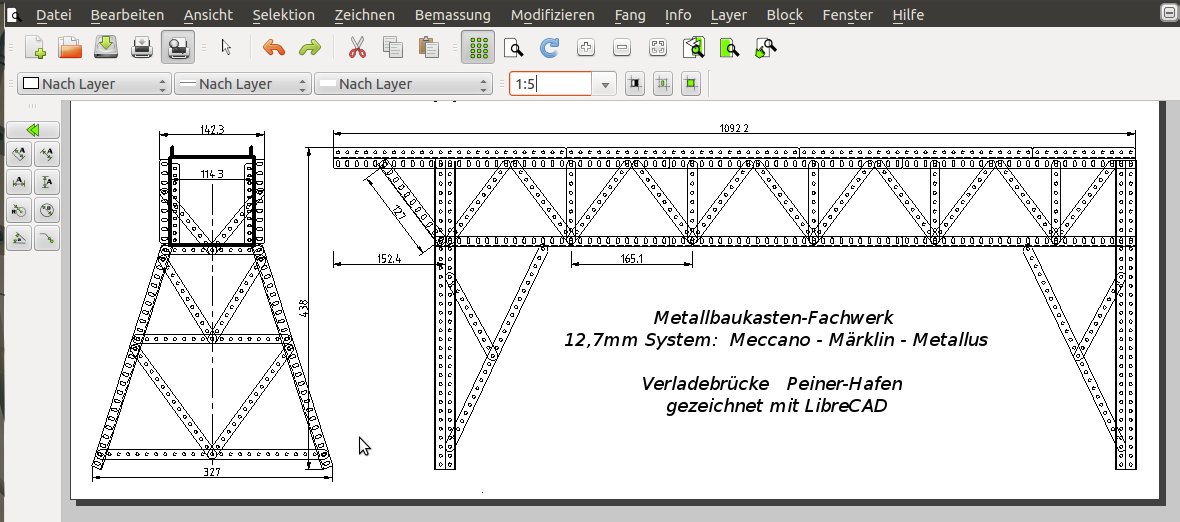Click the center to page icon

click(662, 83)
